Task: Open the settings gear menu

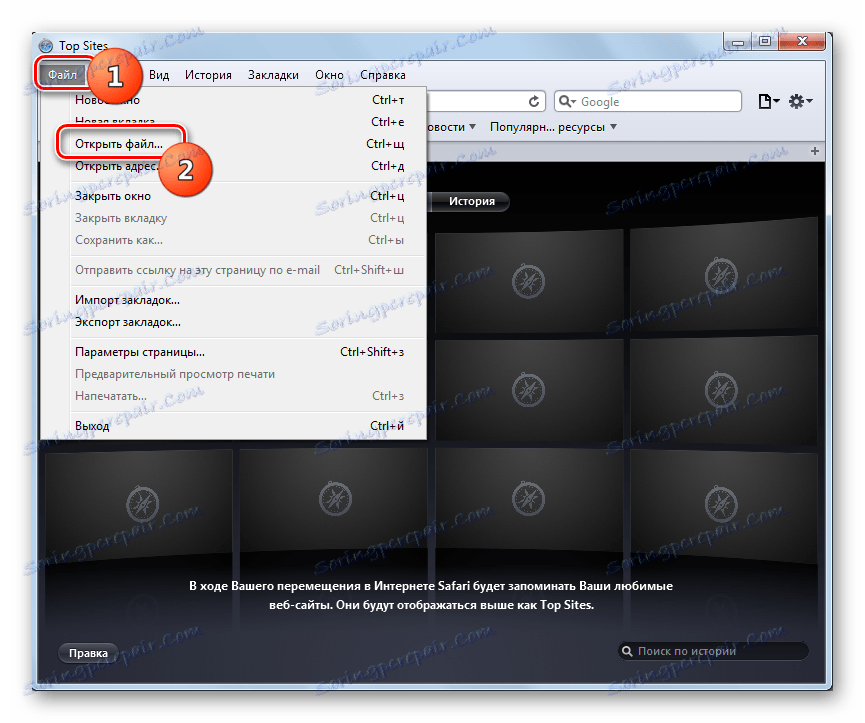Action: (800, 101)
